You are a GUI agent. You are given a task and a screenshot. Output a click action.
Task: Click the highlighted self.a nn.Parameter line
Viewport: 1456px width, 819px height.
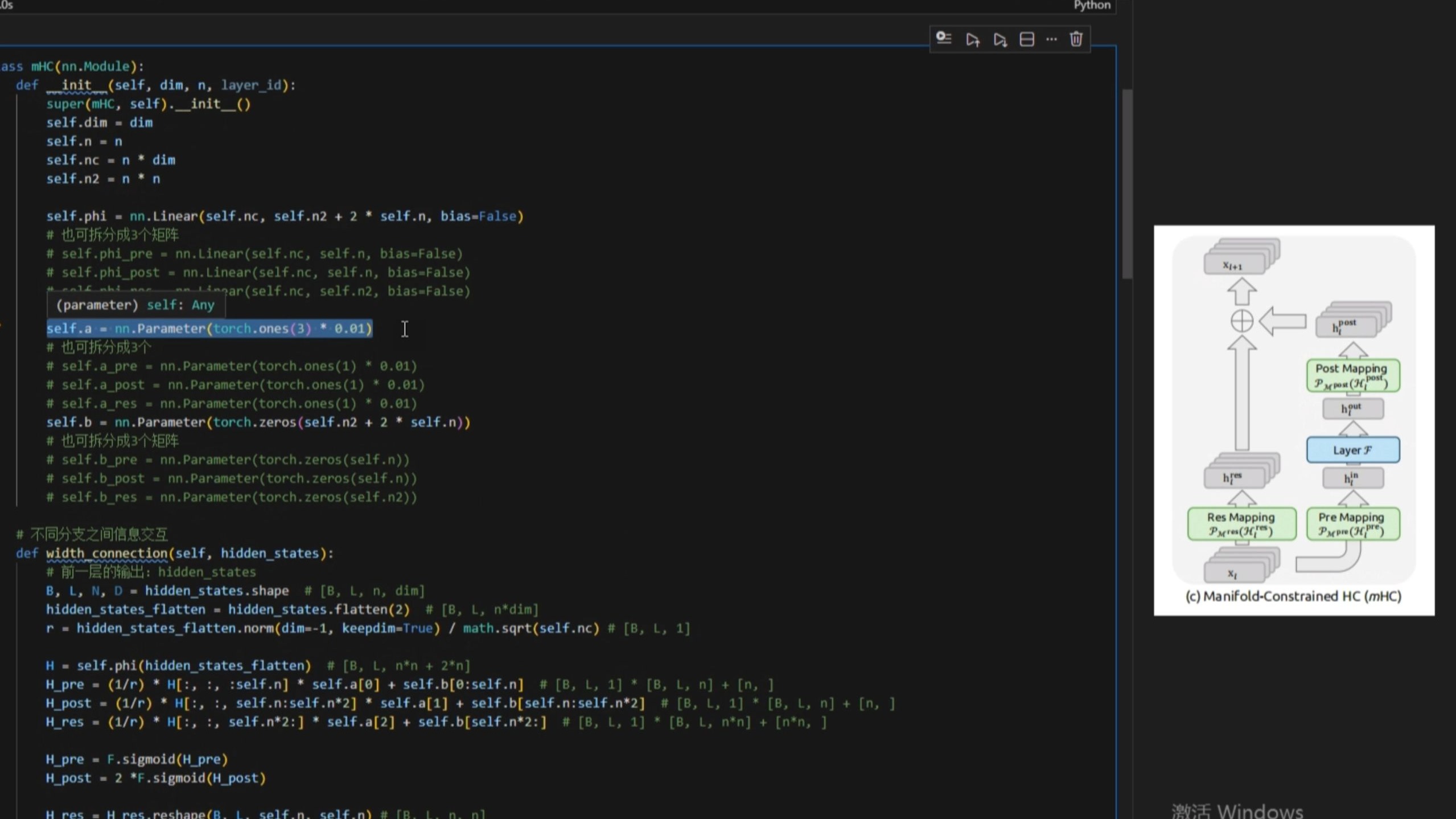click(x=209, y=329)
